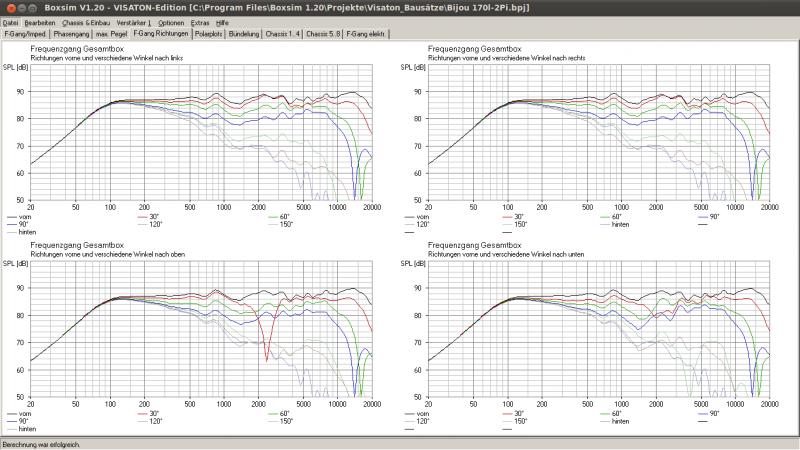Select the F-Gang Richtungen tab
The width and height of the screenshot is (800, 450).
coord(161,34)
